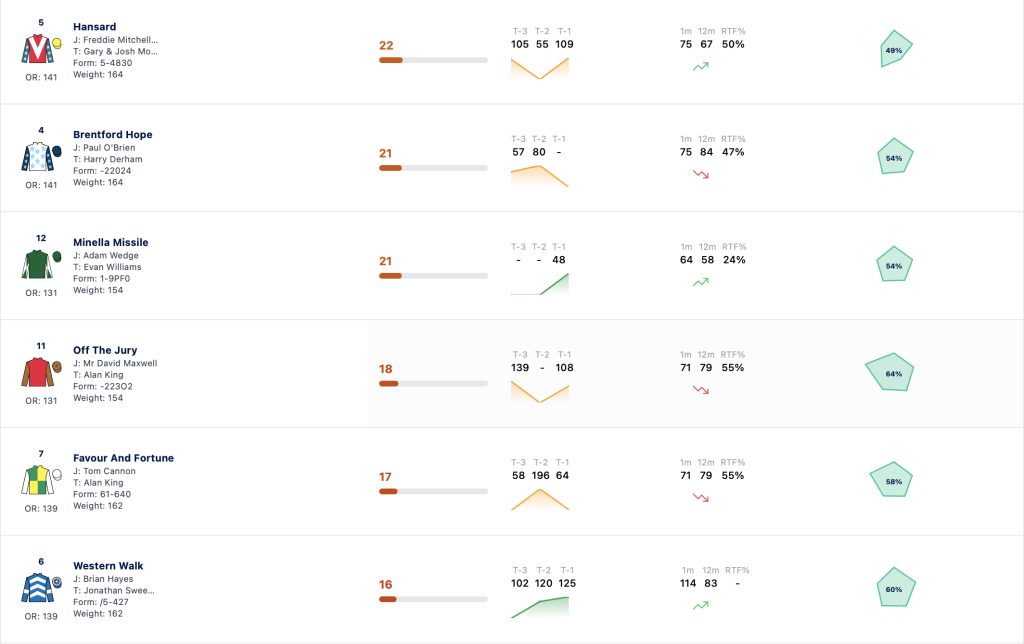Viewport: 1024px width, 644px height.
Task: Click Minella Missile's green jockey silks
Action: tap(41, 265)
